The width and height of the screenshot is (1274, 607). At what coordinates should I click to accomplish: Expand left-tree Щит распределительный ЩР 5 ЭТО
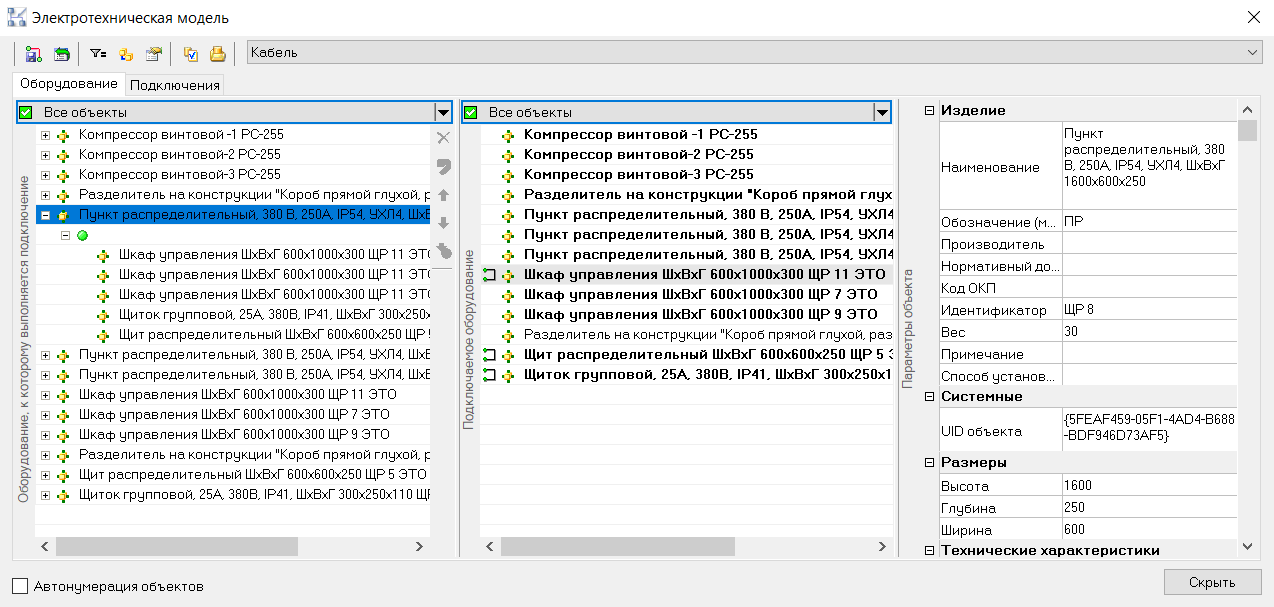(x=46, y=474)
